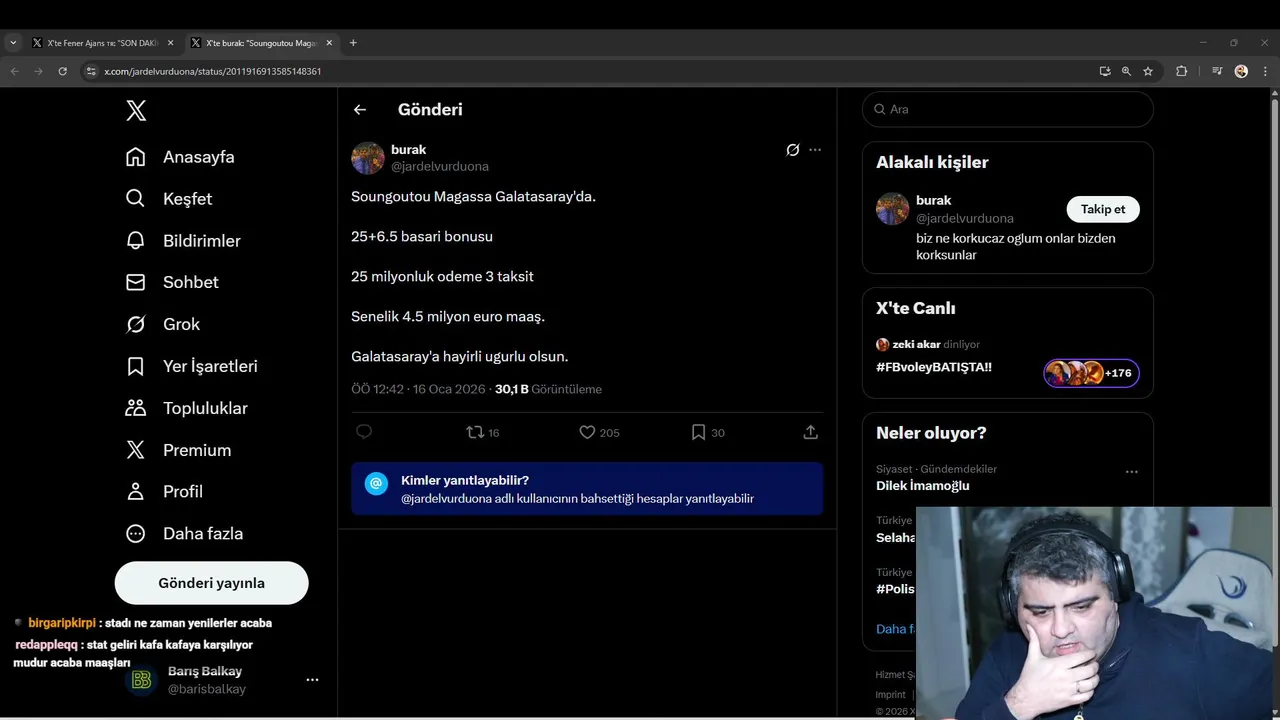
Task: Click the browser forward arrow
Action: (x=38, y=71)
